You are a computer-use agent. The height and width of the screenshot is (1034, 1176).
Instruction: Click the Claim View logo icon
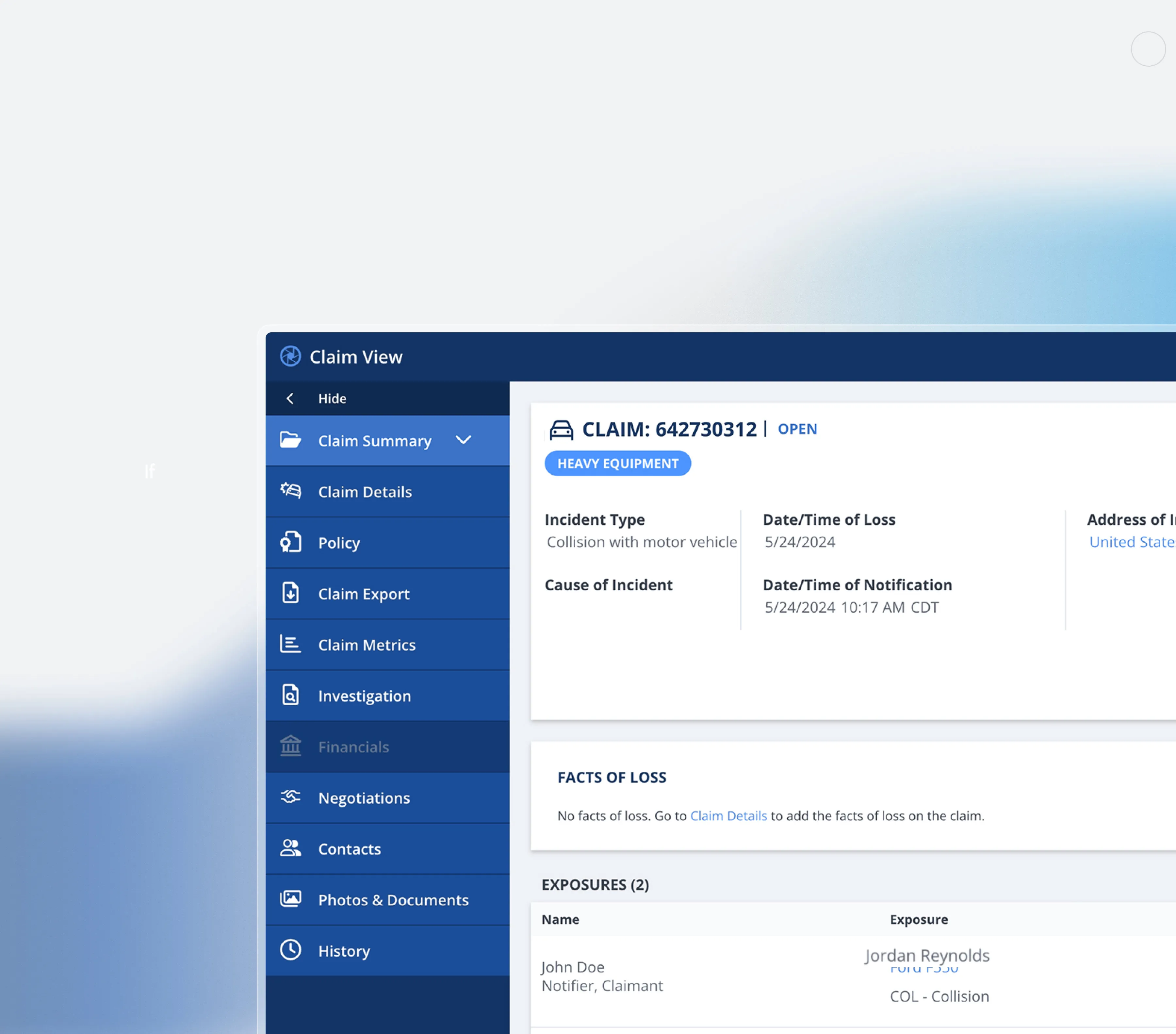290,356
